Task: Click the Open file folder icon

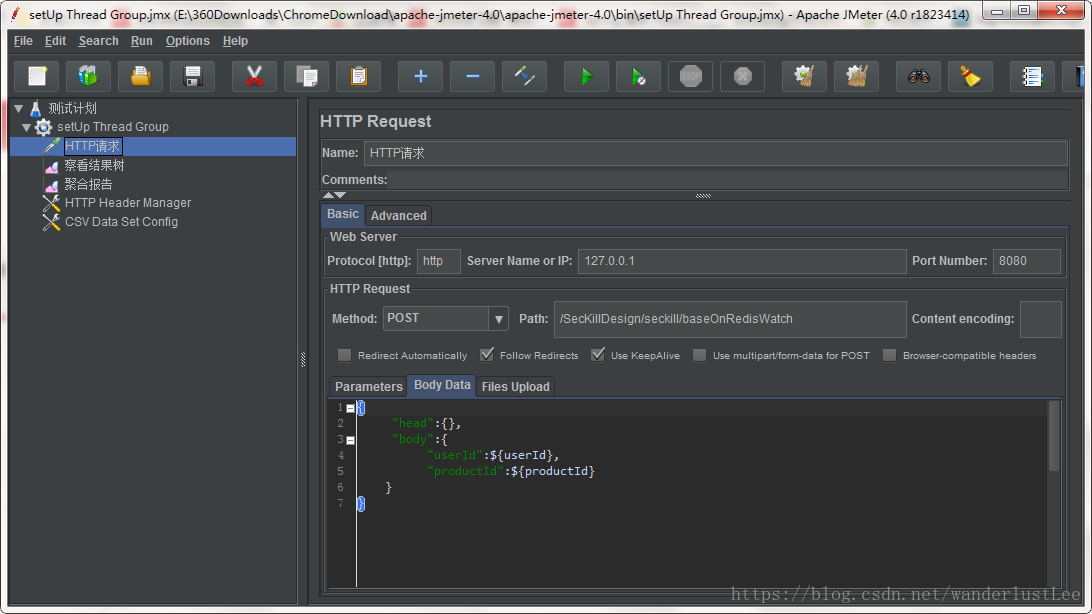Action: pyautogui.click(x=141, y=76)
